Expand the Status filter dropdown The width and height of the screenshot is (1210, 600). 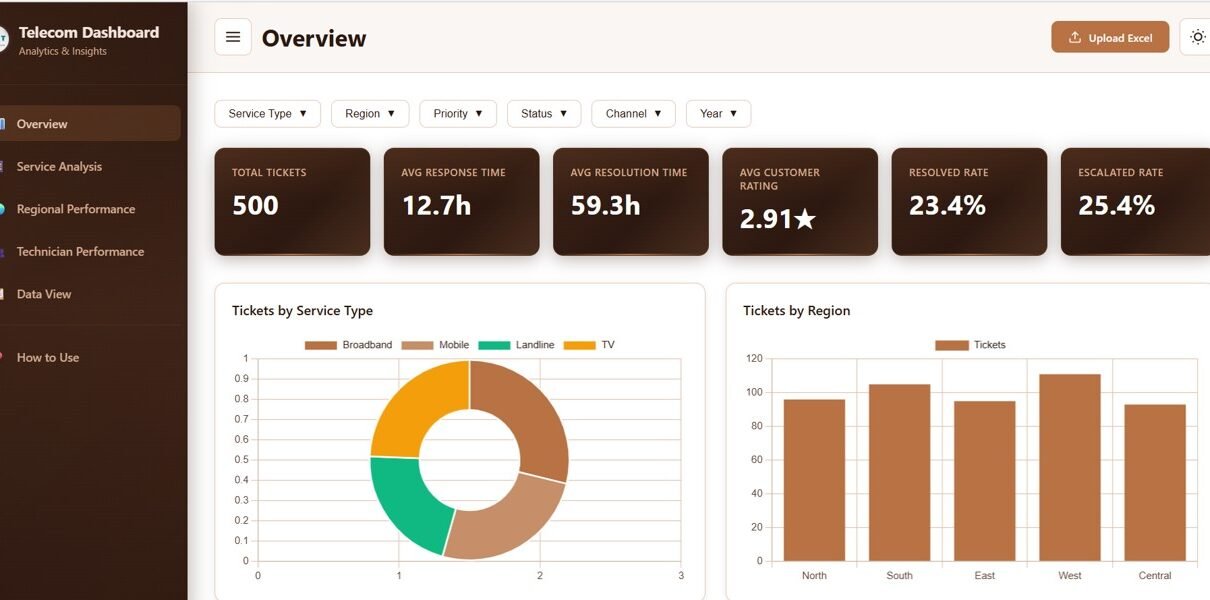point(544,114)
